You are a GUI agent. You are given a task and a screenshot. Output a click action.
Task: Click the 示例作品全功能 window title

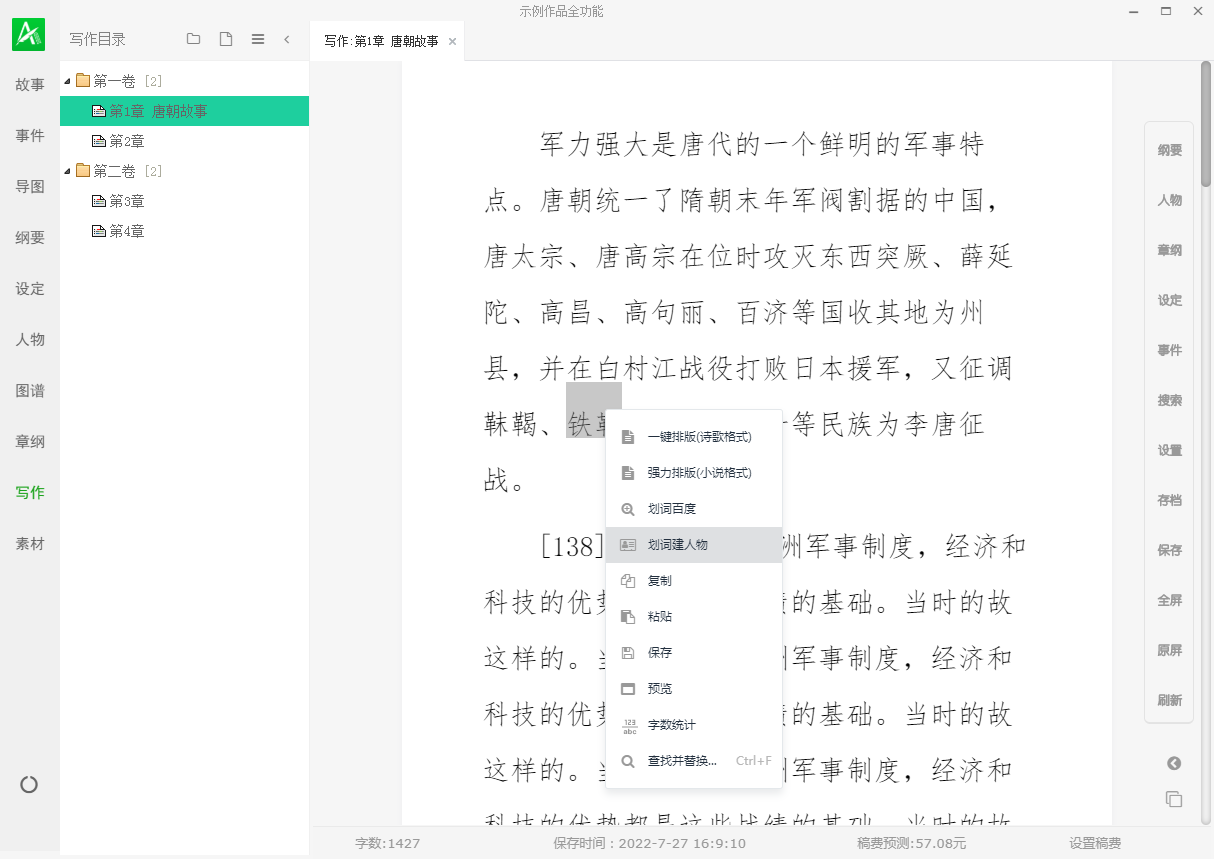click(x=561, y=11)
